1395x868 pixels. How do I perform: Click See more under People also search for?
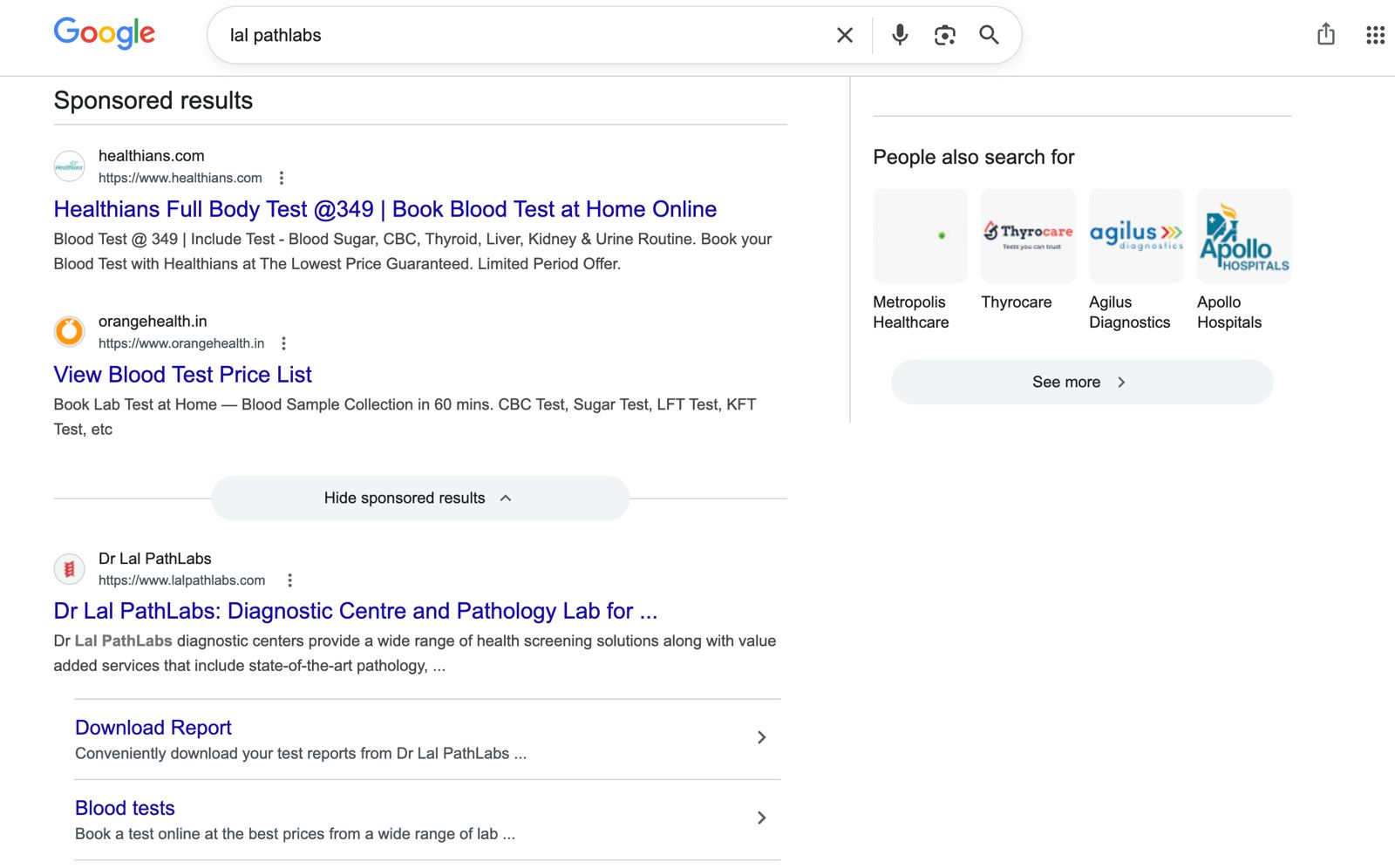(1082, 382)
